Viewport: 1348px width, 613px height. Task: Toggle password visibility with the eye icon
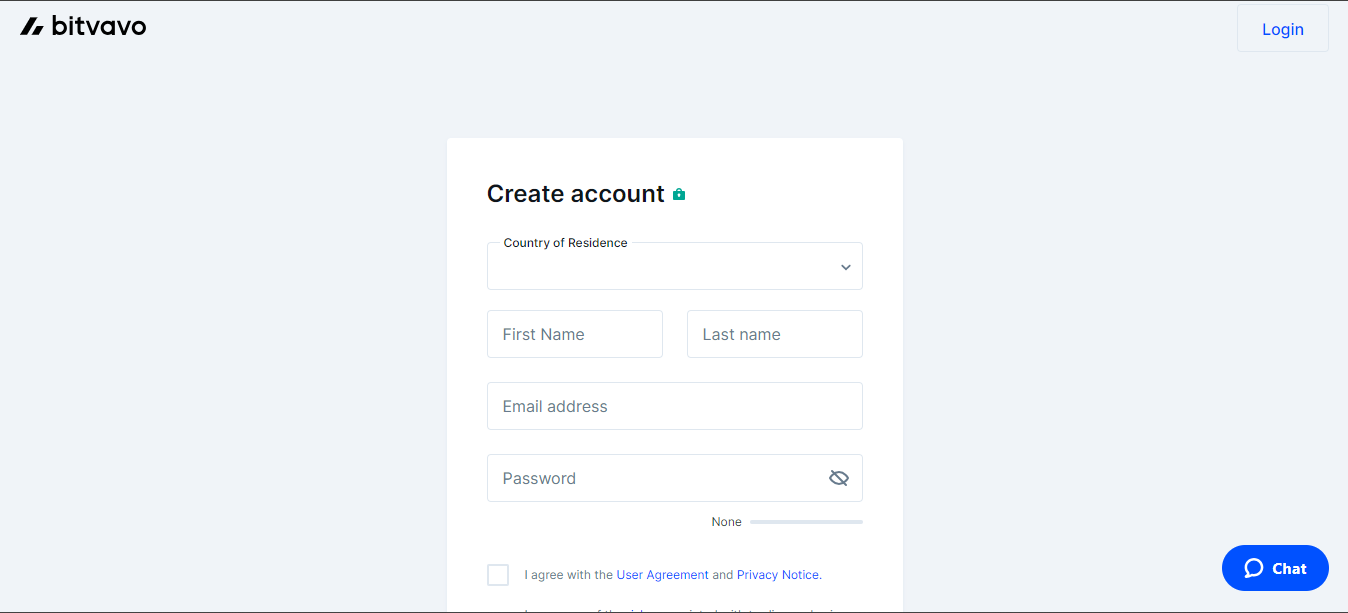point(839,478)
